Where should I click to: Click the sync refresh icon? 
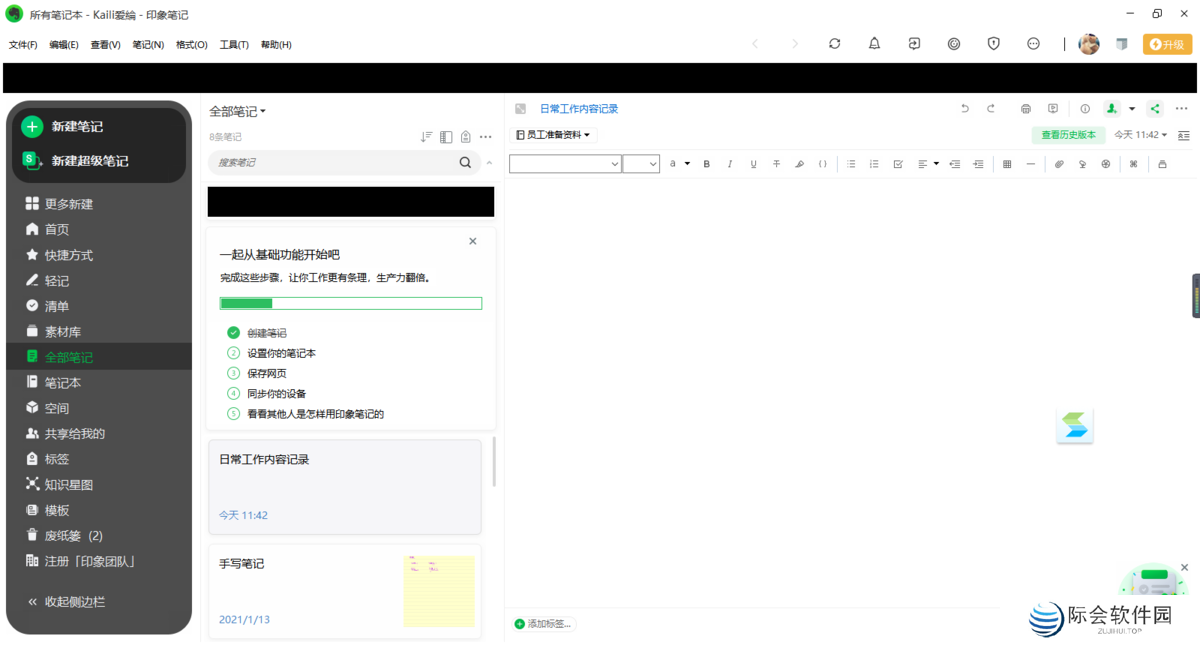[x=834, y=44]
